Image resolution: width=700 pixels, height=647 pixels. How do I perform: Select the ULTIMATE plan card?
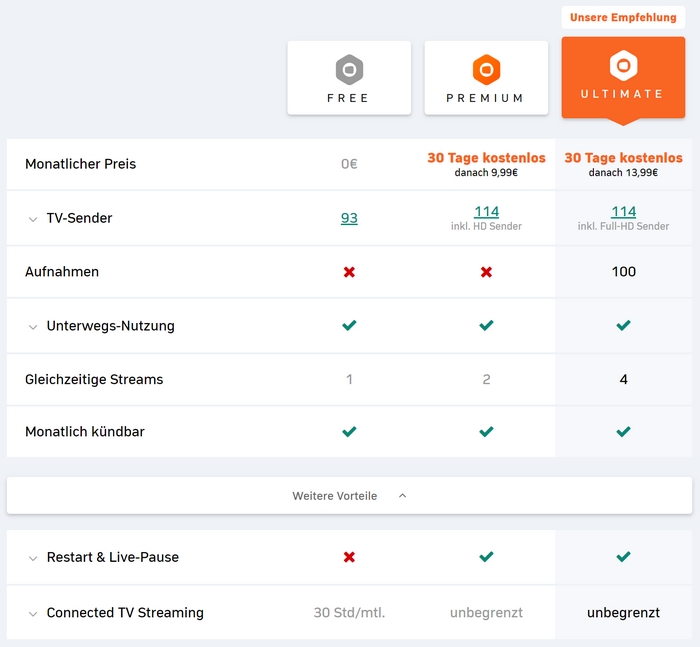623,78
